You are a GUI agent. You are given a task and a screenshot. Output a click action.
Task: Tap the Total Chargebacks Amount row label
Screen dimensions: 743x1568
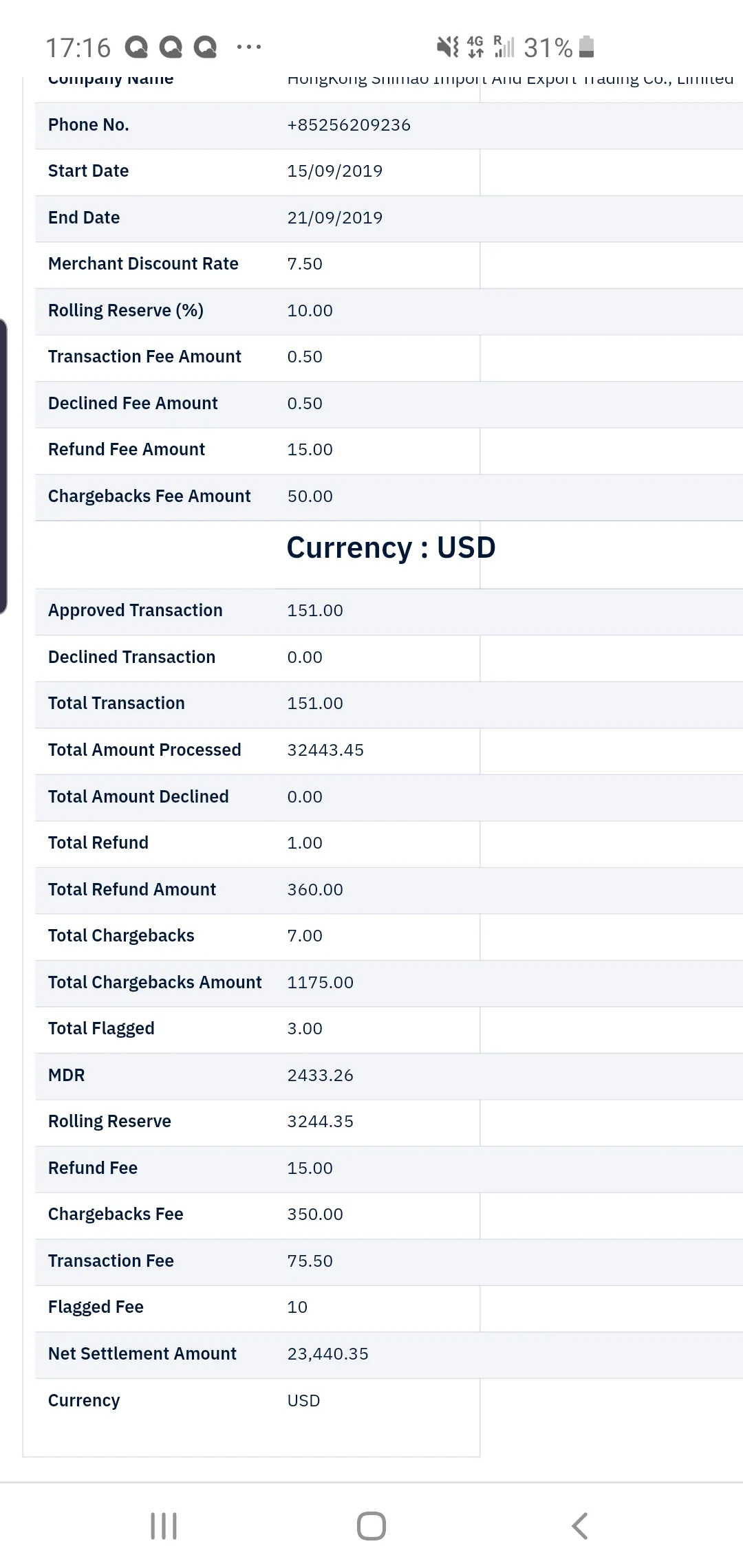click(x=155, y=982)
